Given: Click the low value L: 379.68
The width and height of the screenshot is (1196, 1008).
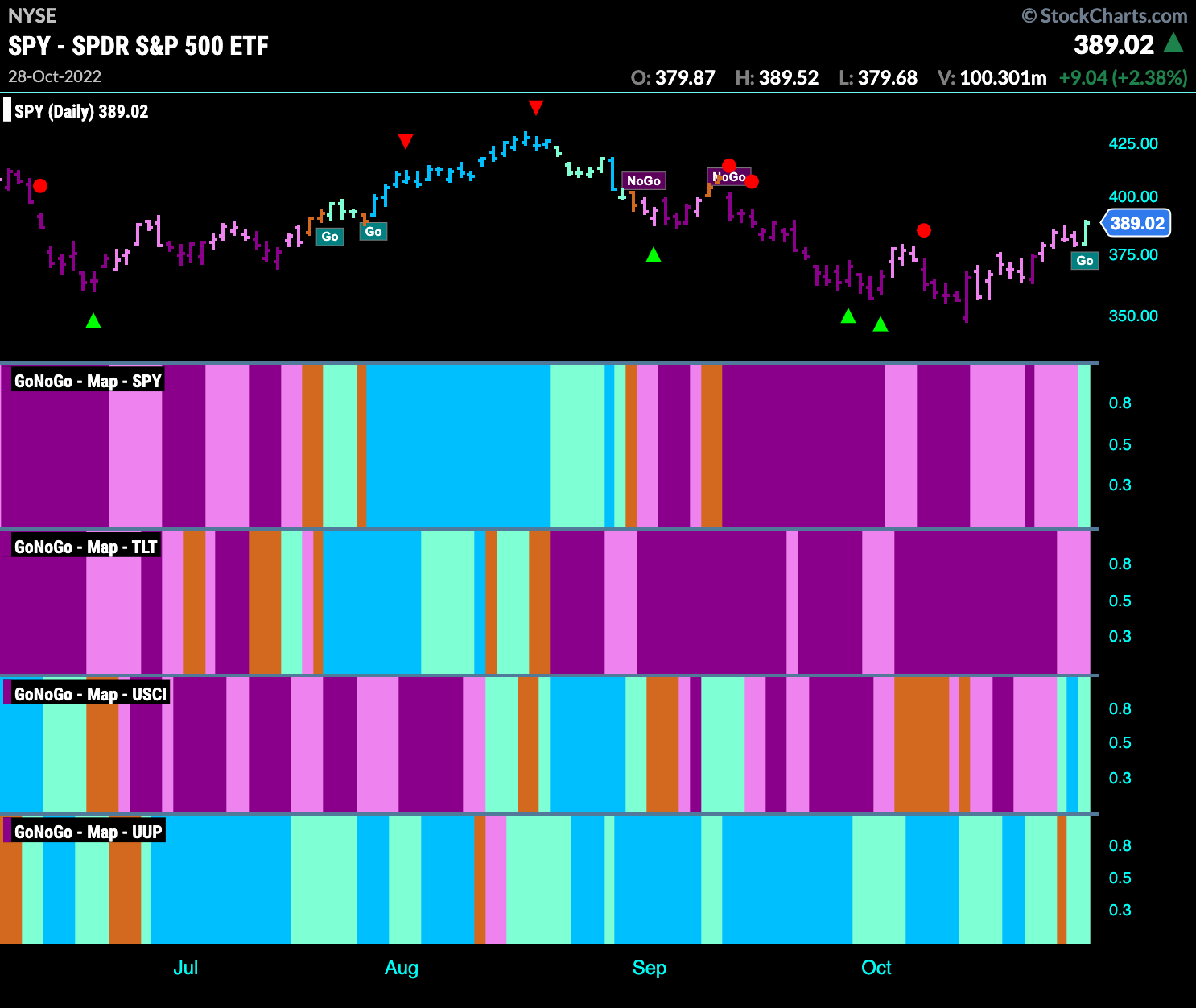Looking at the screenshot, I should 878,78.
